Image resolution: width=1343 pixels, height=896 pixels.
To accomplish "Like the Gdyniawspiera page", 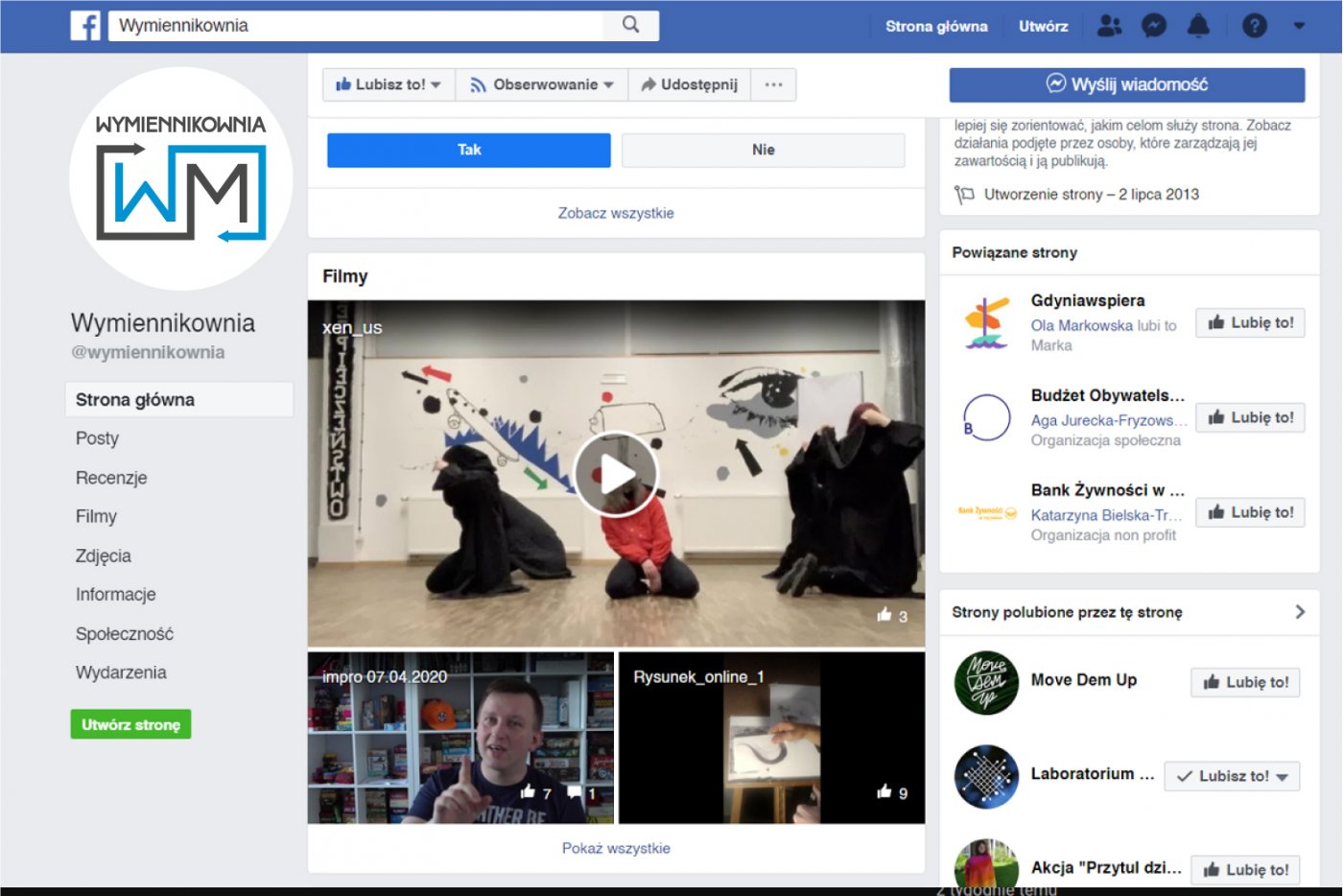I will (x=1250, y=323).
